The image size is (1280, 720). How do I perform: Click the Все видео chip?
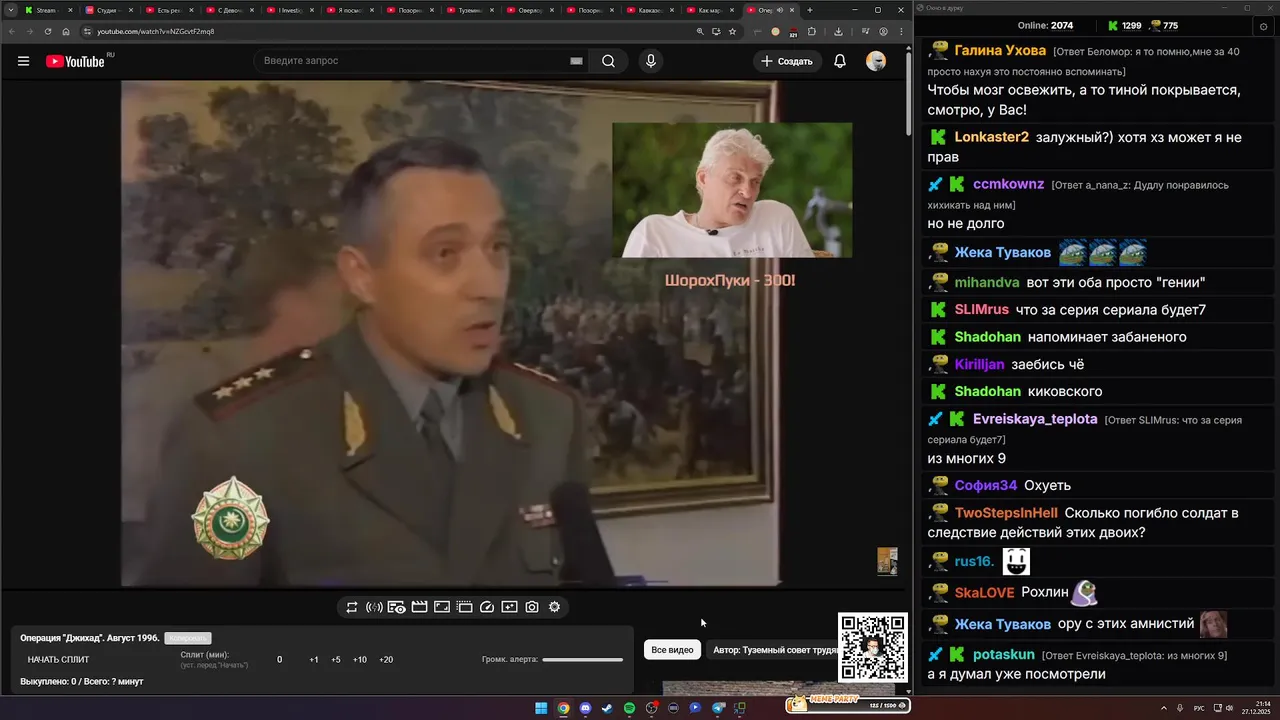pos(672,650)
